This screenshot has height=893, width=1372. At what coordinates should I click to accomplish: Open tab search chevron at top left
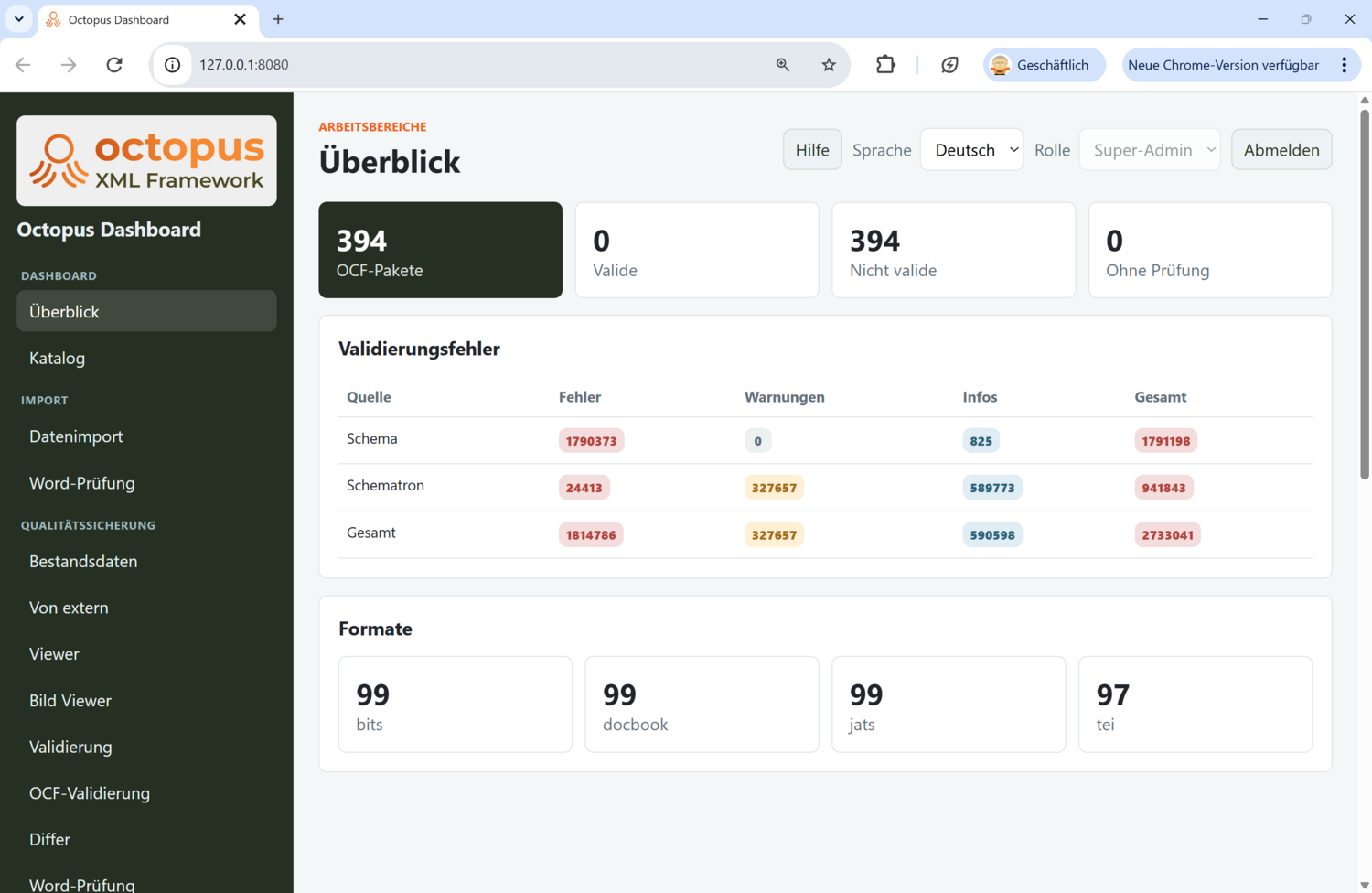point(18,19)
